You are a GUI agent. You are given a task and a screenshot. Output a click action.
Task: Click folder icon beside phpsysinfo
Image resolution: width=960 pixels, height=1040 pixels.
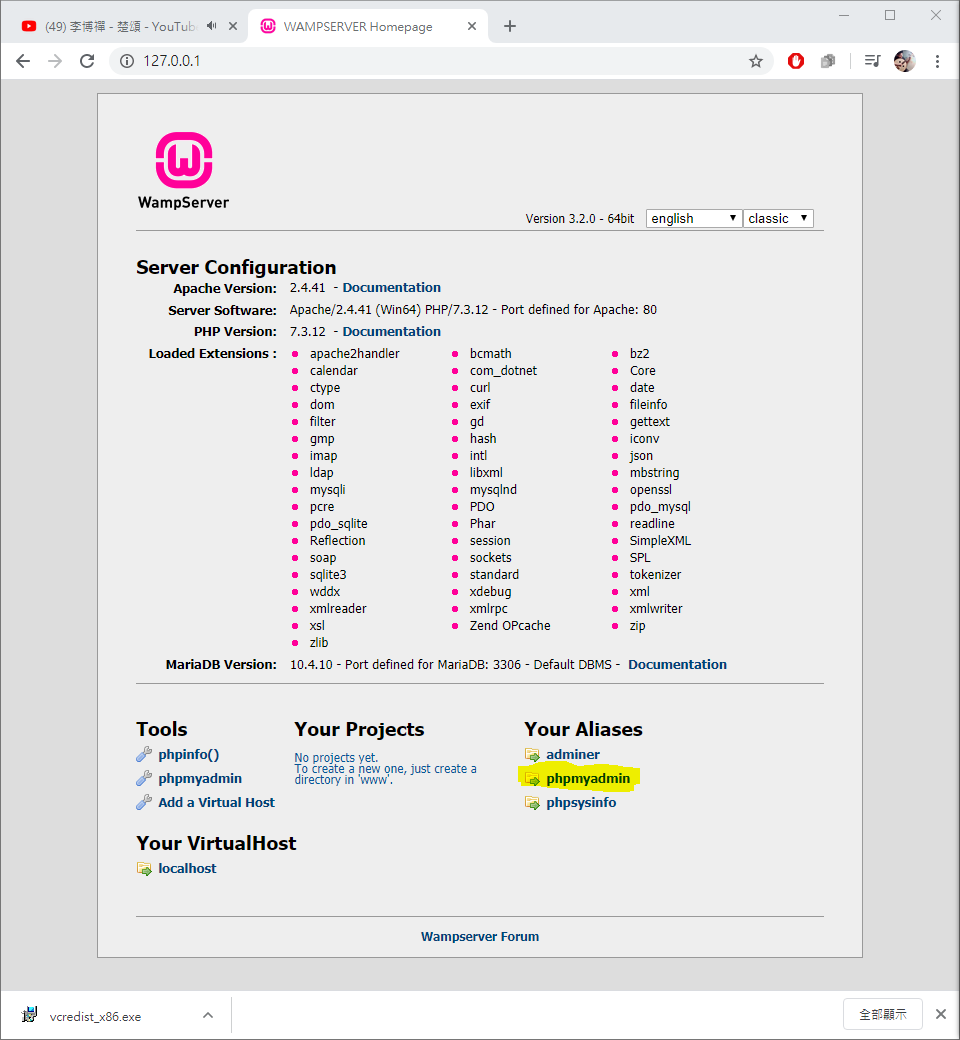point(532,803)
